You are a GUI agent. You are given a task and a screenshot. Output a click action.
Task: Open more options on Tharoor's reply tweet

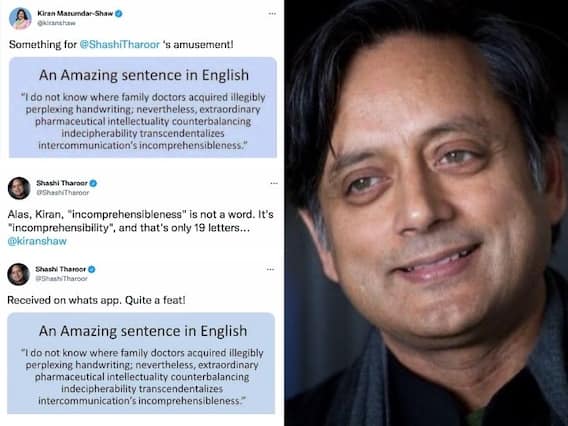tap(274, 183)
